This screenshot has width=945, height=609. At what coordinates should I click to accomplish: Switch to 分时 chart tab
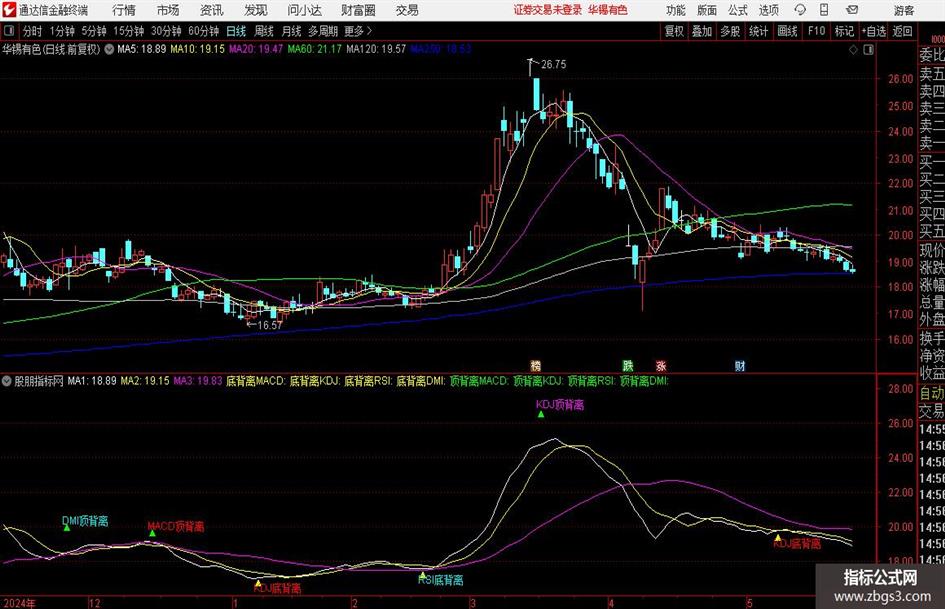pos(33,31)
